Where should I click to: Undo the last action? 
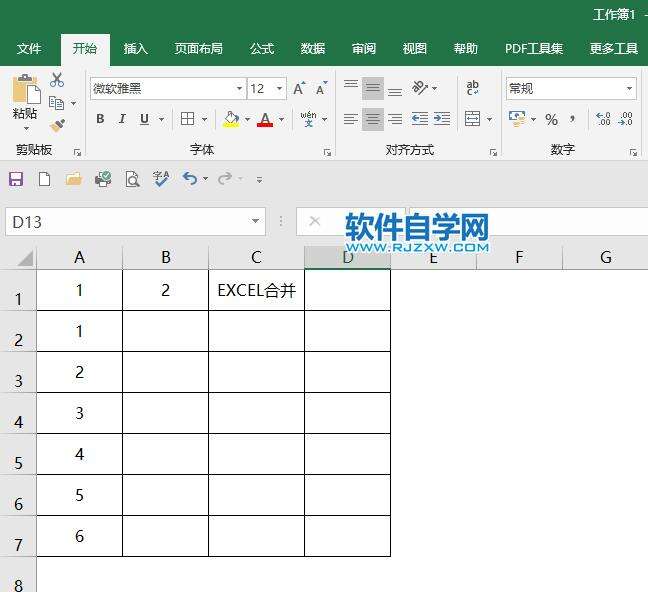coord(190,179)
